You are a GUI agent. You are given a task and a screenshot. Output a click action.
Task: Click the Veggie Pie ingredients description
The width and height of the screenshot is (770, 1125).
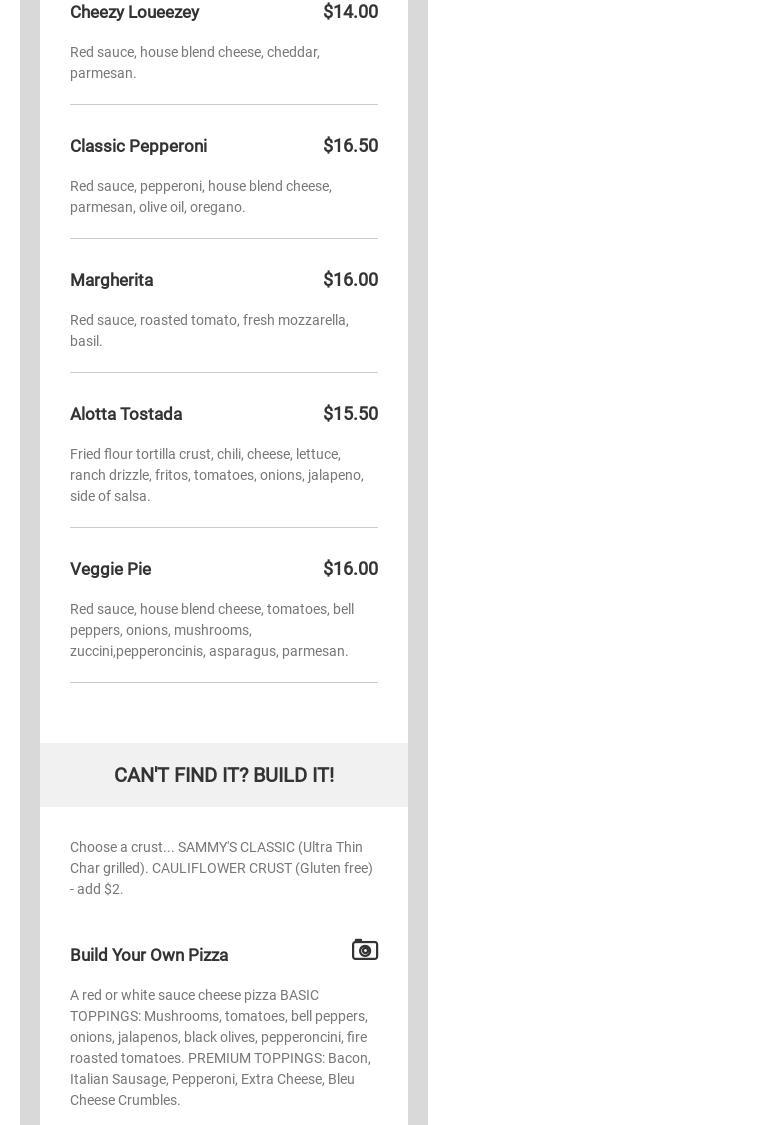(x=212, y=630)
